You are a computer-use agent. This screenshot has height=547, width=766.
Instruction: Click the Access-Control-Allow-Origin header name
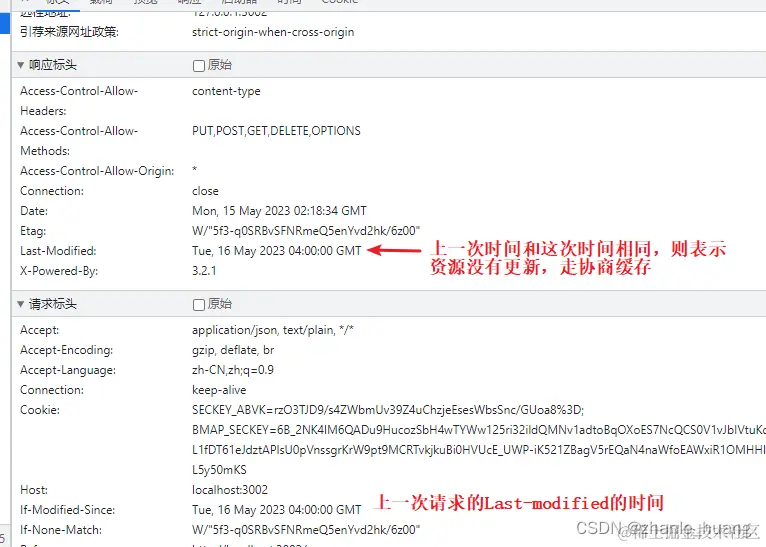[97, 171]
